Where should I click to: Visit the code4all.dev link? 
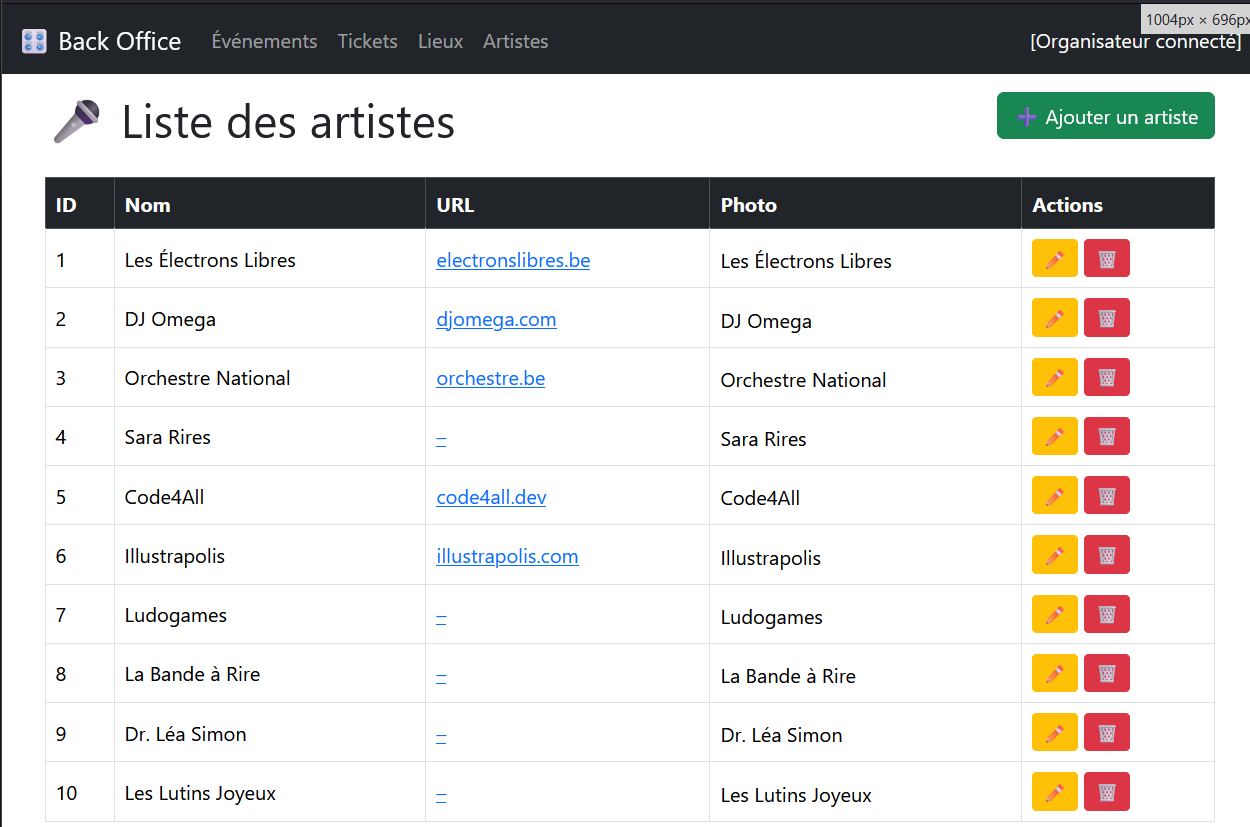tap(491, 497)
